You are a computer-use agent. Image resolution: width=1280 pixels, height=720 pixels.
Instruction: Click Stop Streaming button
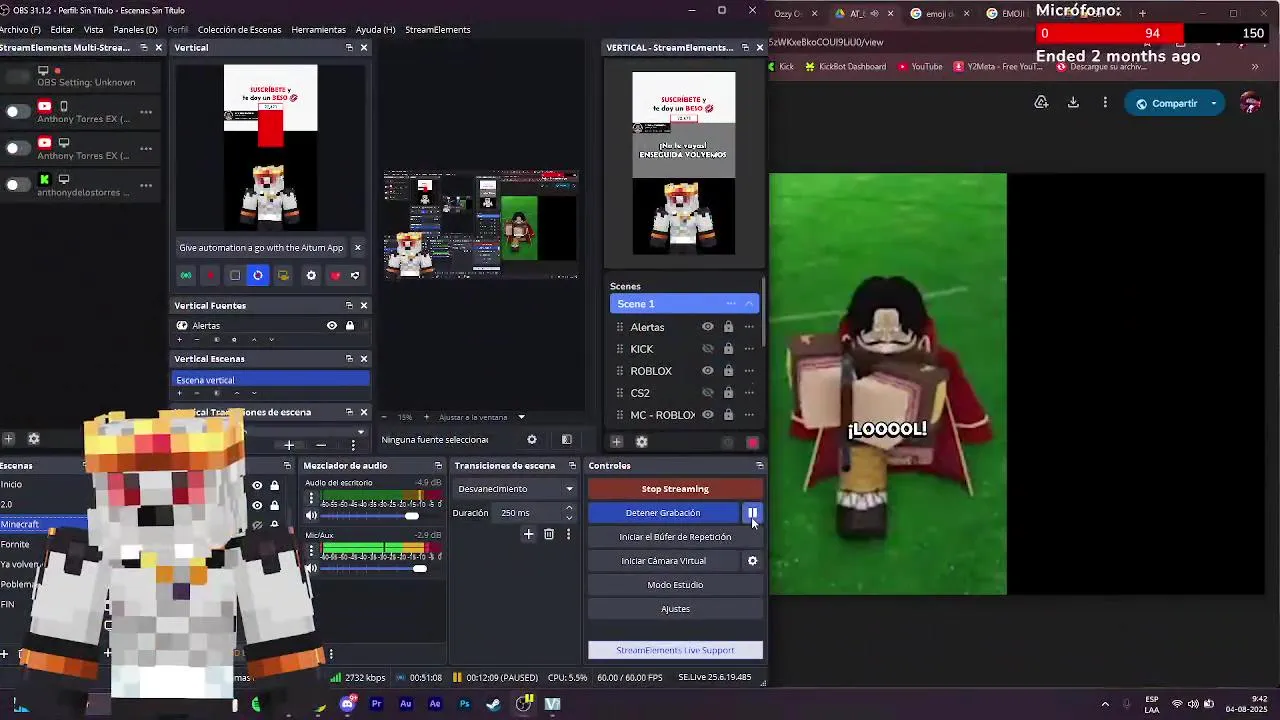tap(675, 489)
